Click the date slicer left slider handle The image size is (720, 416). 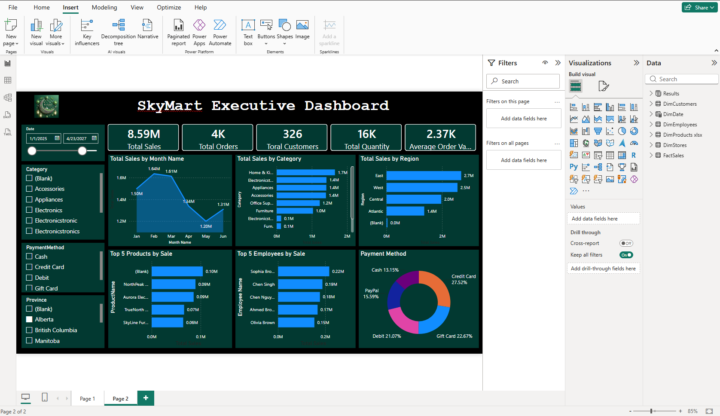click(x=32, y=151)
